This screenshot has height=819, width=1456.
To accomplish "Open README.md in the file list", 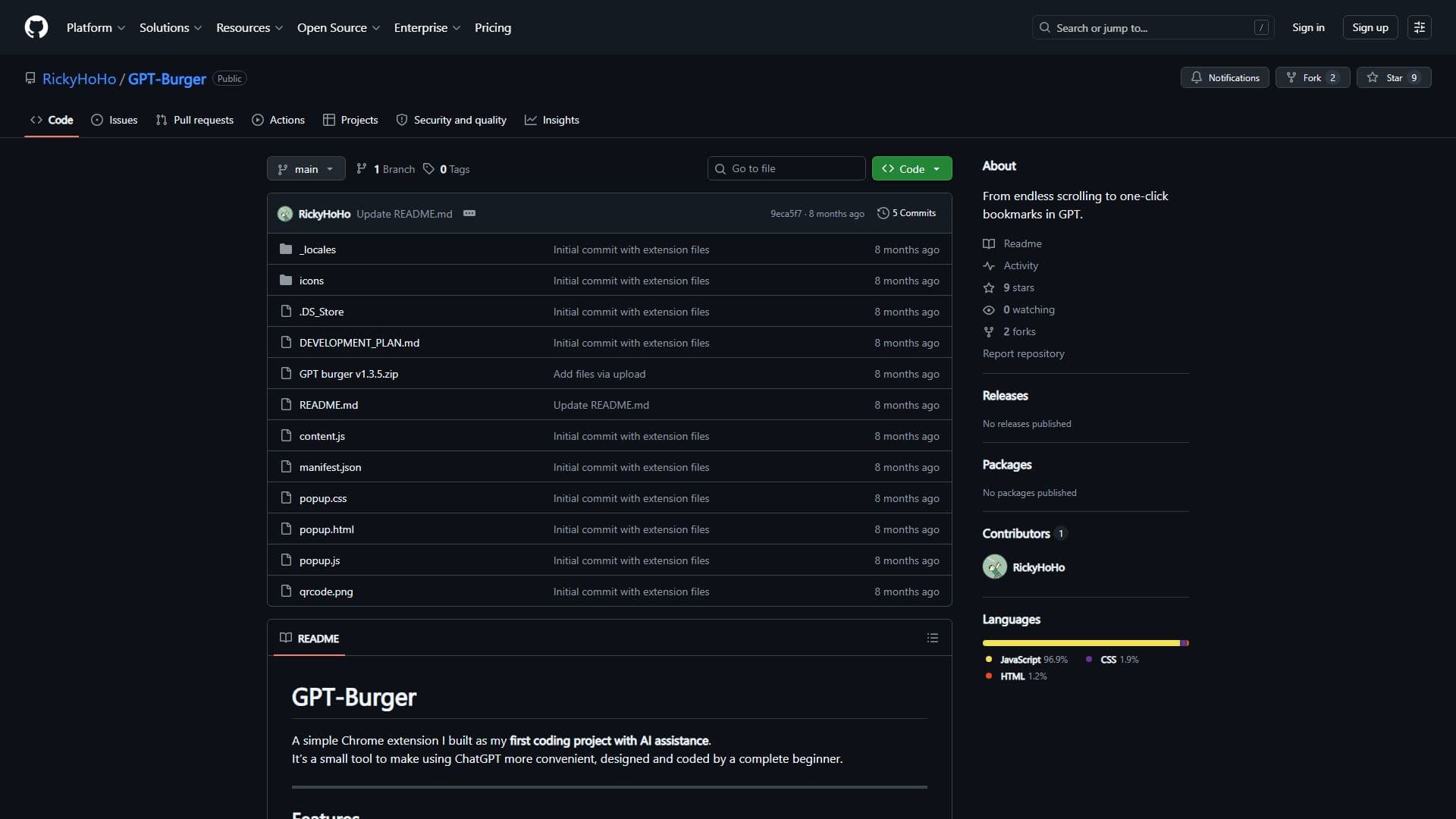I will tap(328, 405).
